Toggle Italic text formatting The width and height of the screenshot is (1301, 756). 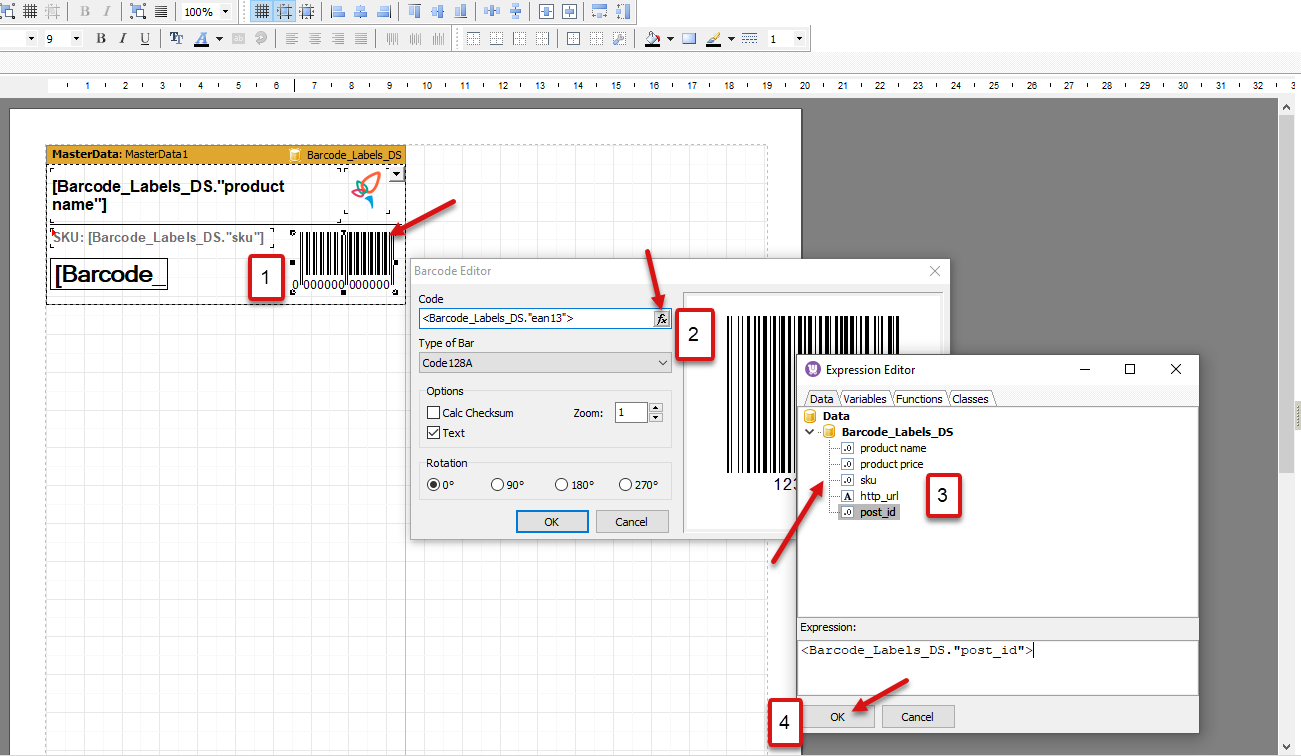(123, 39)
